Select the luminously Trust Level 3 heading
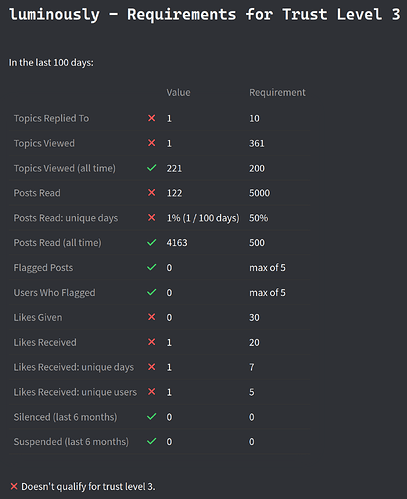Viewport: 407px width, 499px height. [x=205, y=15]
